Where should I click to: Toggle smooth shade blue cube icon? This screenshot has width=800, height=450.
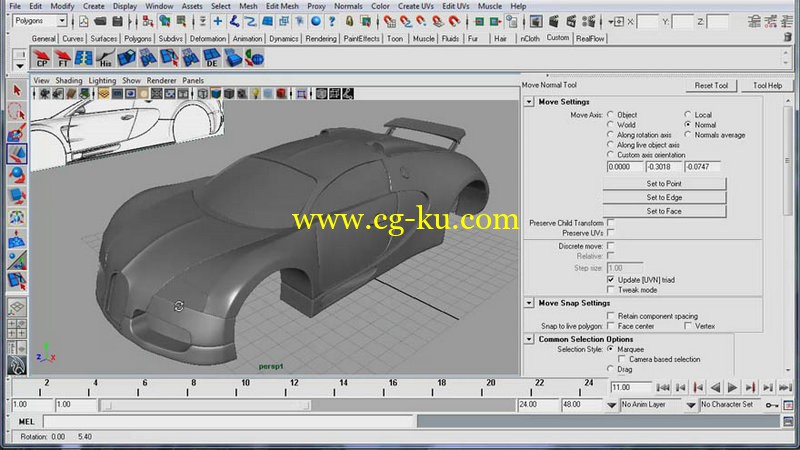click(216, 94)
